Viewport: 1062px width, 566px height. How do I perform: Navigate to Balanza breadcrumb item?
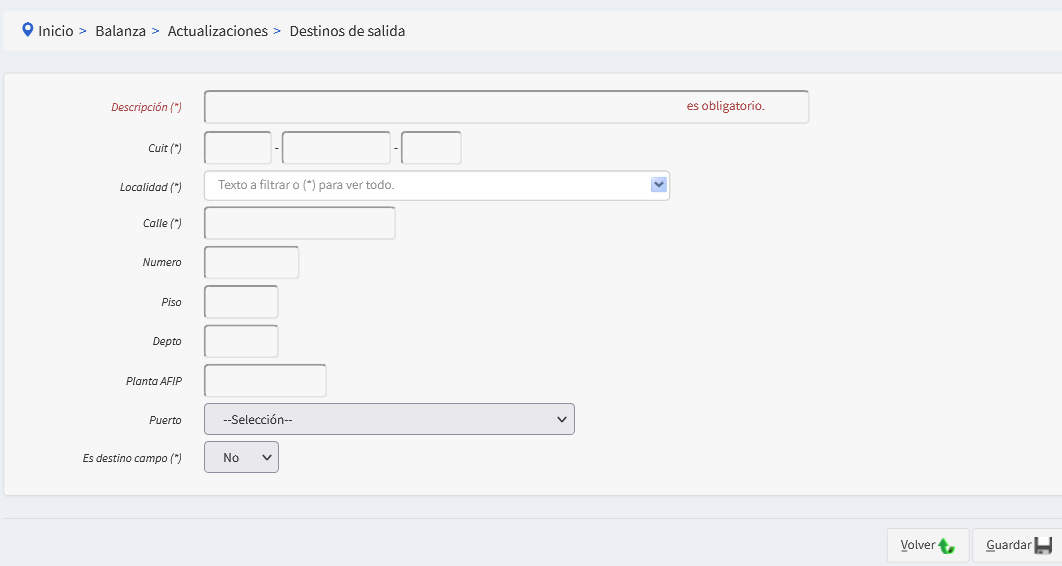pyautogui.click(x=120, y=31)
